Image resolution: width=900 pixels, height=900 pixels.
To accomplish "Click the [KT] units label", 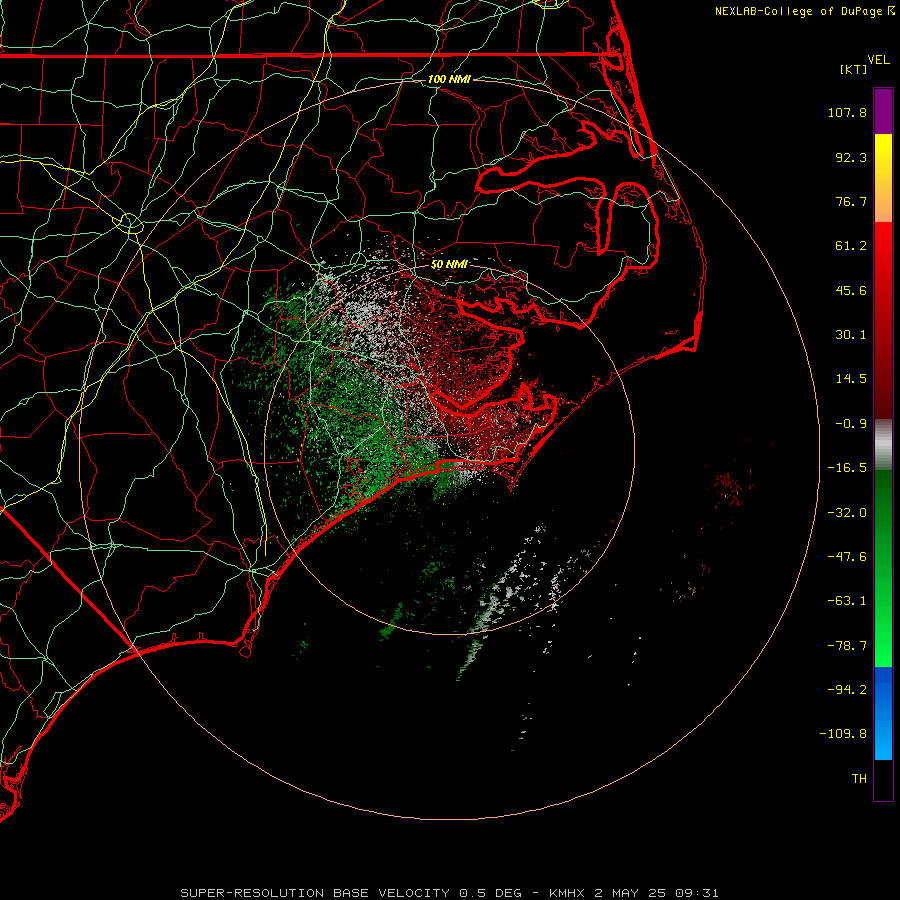I will pyautogui.click(x=854, y=69).
